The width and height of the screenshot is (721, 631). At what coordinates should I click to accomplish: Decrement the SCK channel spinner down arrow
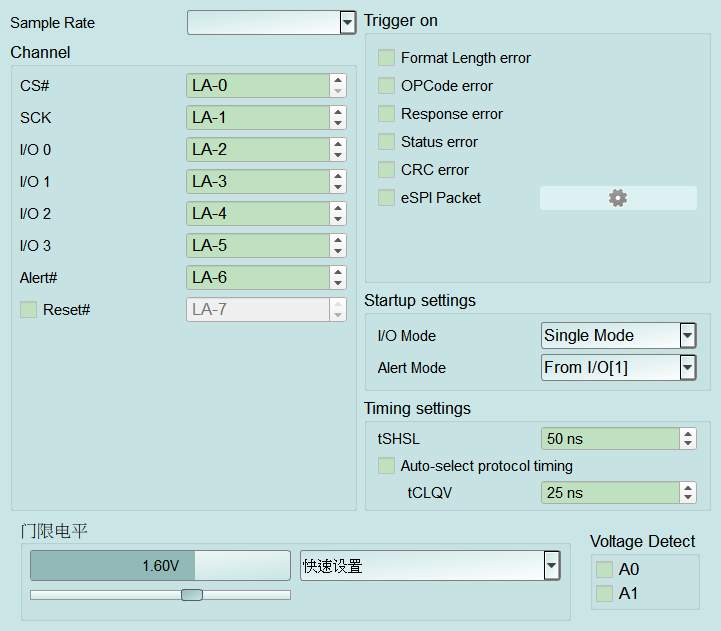338,123
